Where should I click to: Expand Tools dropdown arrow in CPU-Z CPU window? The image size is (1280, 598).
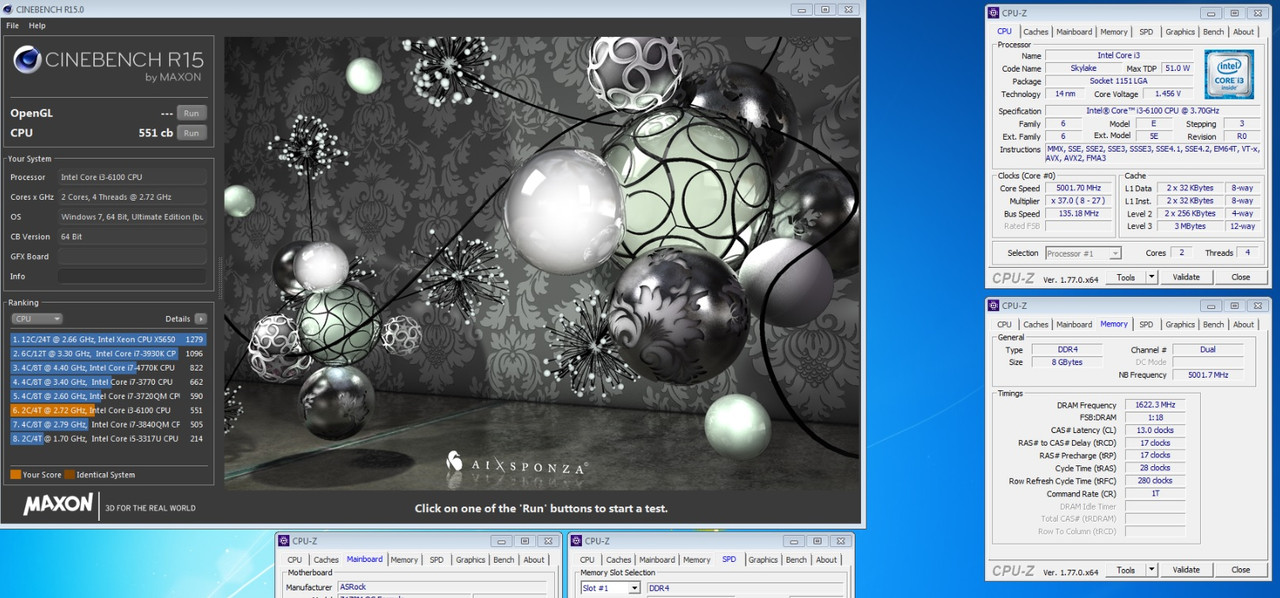[x=1151, y=277]
